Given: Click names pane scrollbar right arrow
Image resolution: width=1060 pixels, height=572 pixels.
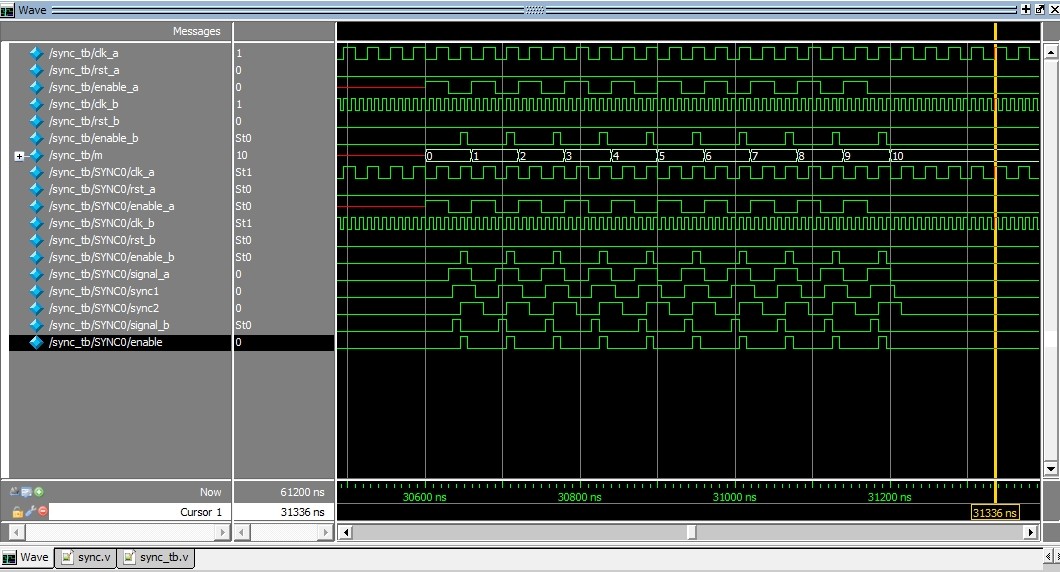Looking at the screenshot, I should click(x=222, y=532).
